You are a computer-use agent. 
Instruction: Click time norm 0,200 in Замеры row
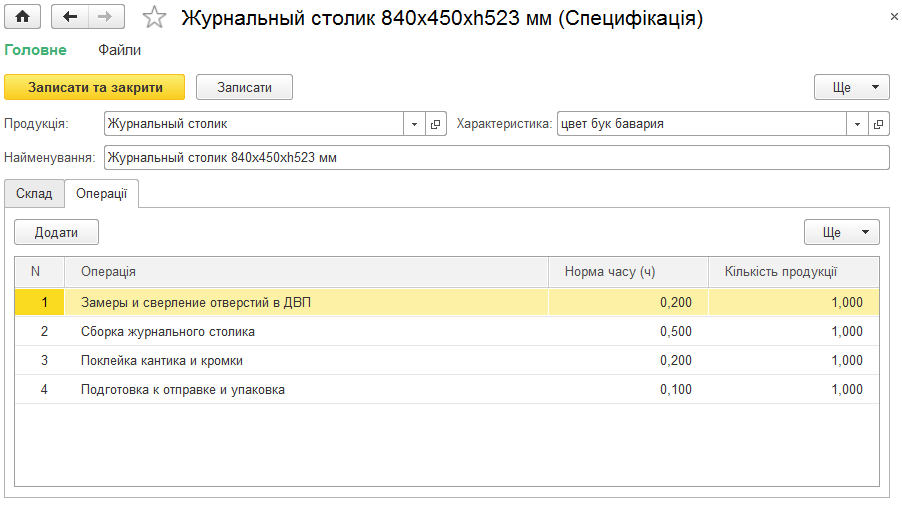628,303
